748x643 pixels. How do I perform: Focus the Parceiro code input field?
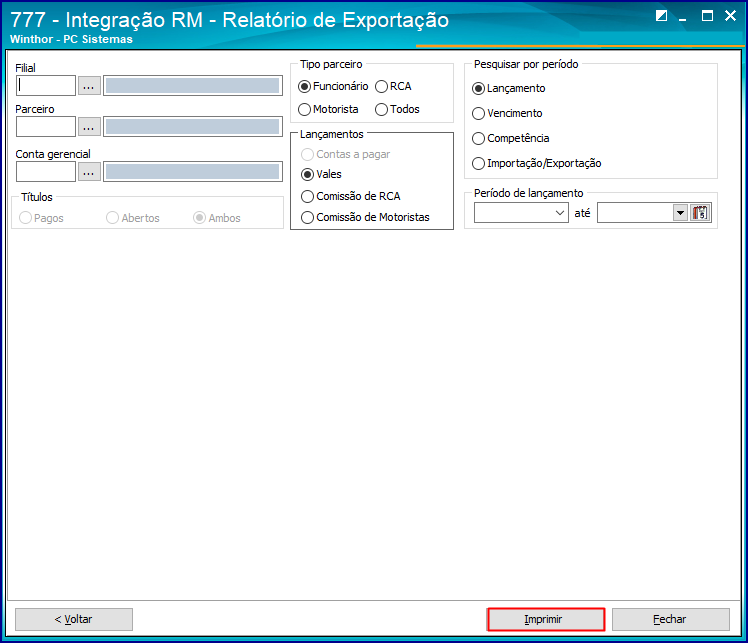click(46, 126)
